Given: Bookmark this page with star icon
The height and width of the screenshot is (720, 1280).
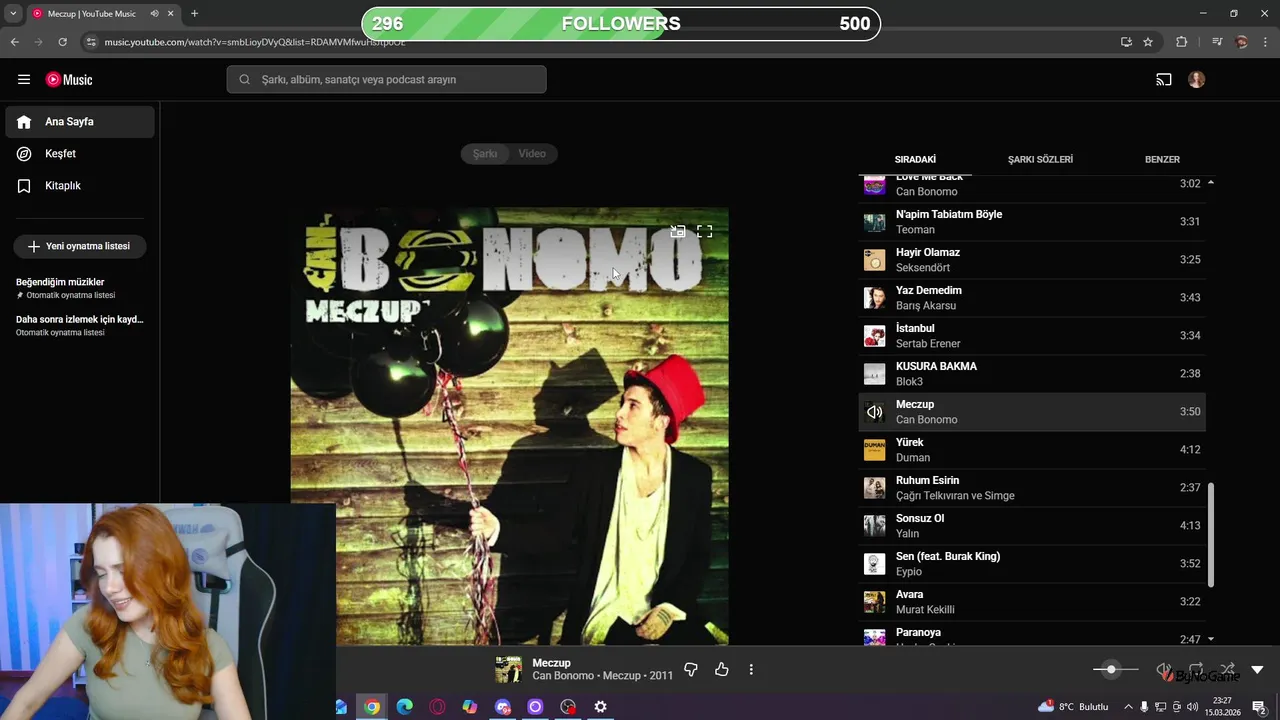Looking at the screenshot, I should coord(1148,42).
